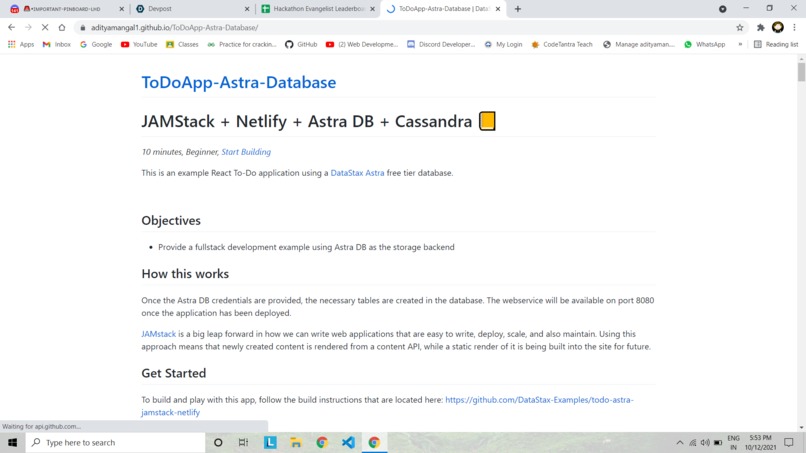Close the Hackathon Evangelist Leaderboard tab
The image size is (806, 453).
[372, 9]
